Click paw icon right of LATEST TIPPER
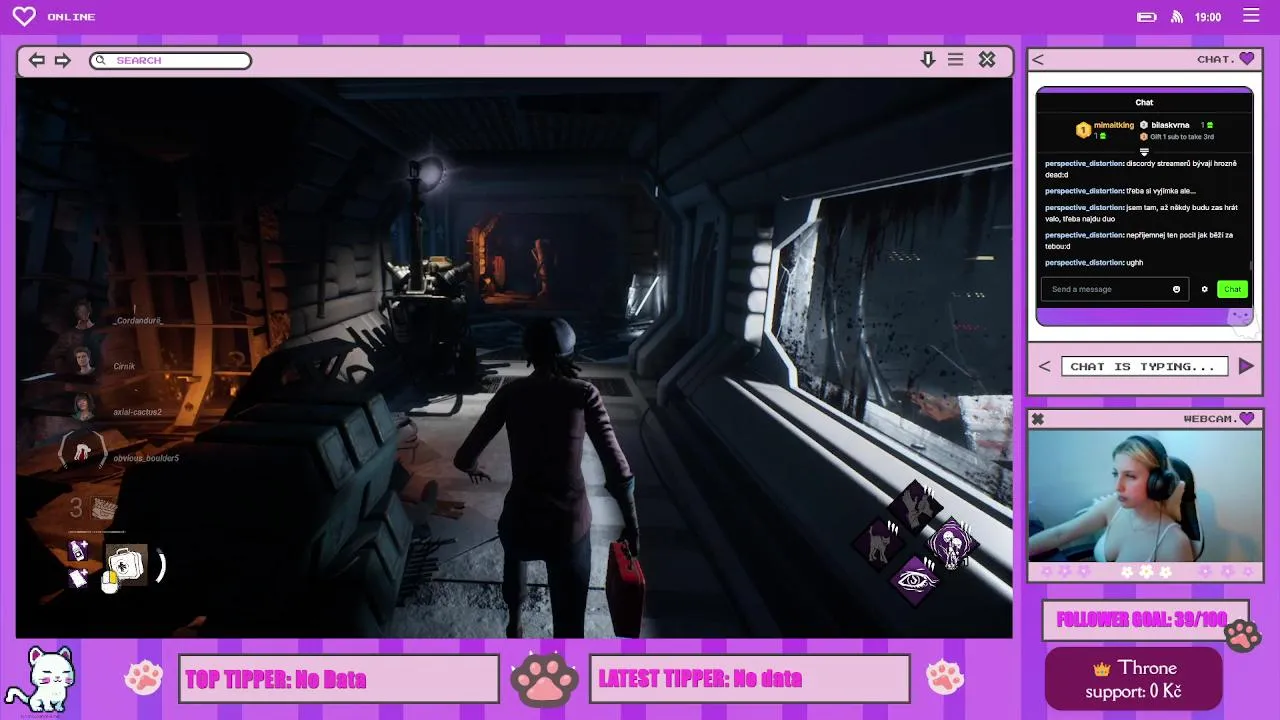 945,677
